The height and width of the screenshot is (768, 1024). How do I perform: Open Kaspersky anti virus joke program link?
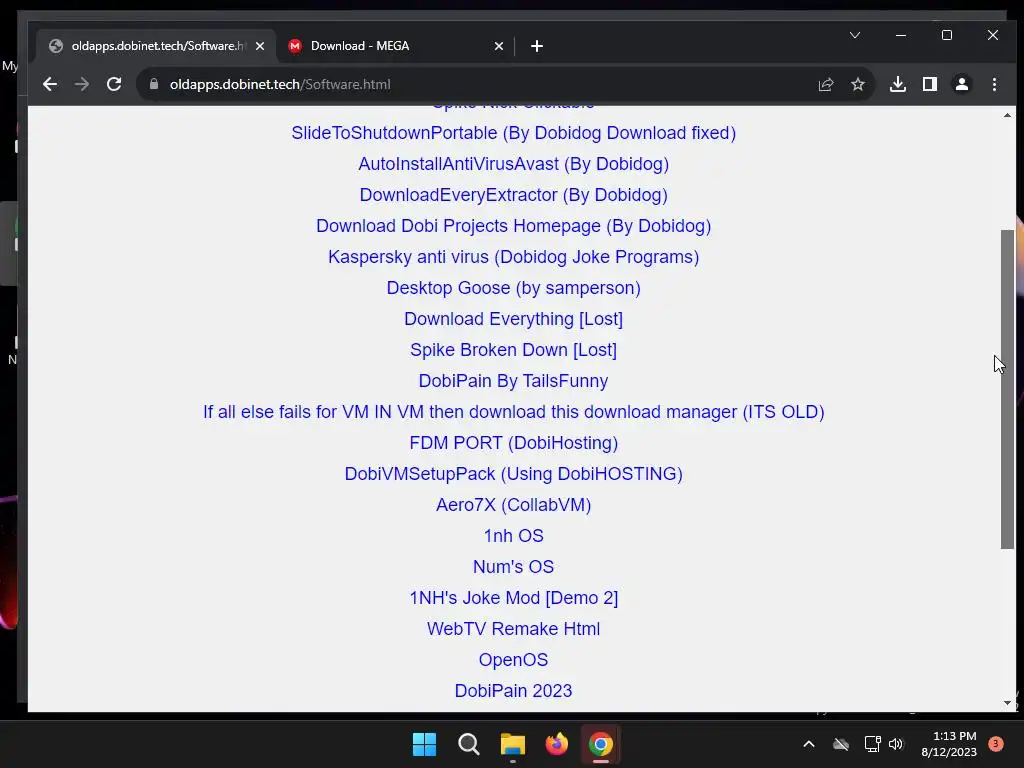513,257
